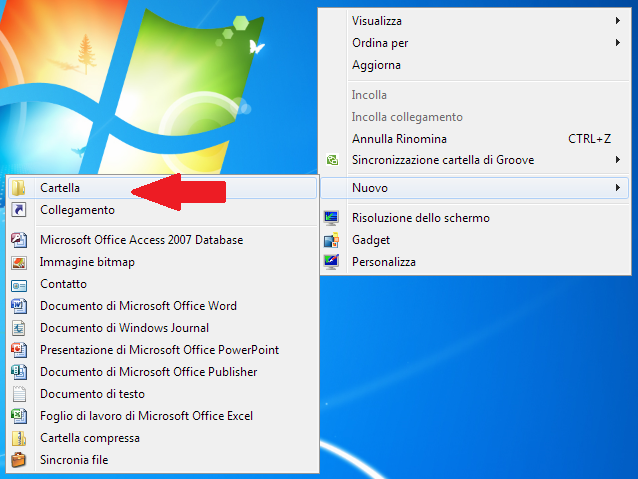Create a Documento di Microsoft Office Word
The width and height of the screenshot is (638, 479).
[162, 306]
